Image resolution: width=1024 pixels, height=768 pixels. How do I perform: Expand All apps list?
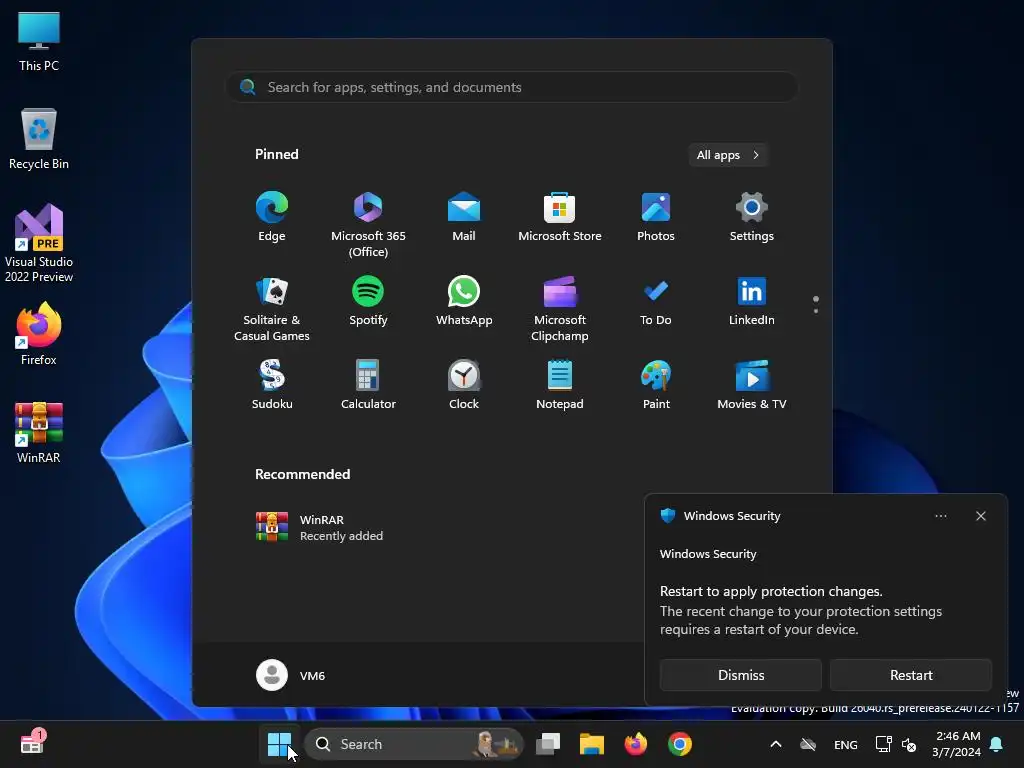click(728, 155)
